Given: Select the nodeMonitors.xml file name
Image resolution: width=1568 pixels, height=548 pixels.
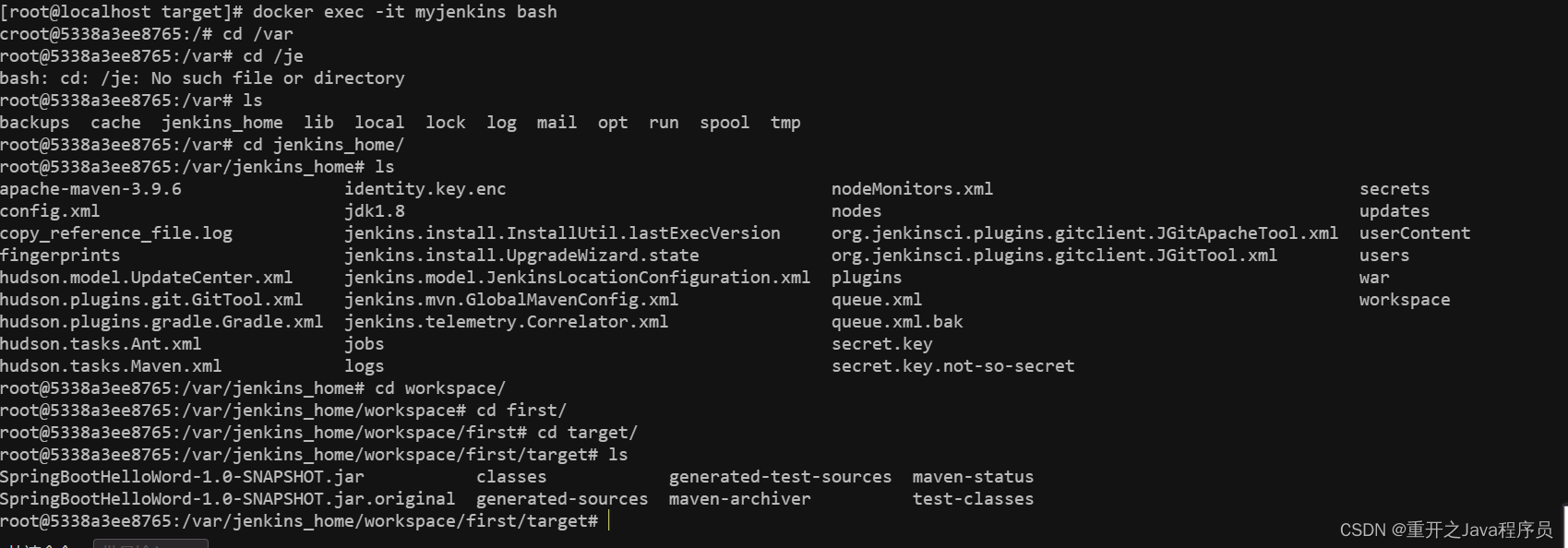Looking at the screenshot, I should [x=912, y=189].
